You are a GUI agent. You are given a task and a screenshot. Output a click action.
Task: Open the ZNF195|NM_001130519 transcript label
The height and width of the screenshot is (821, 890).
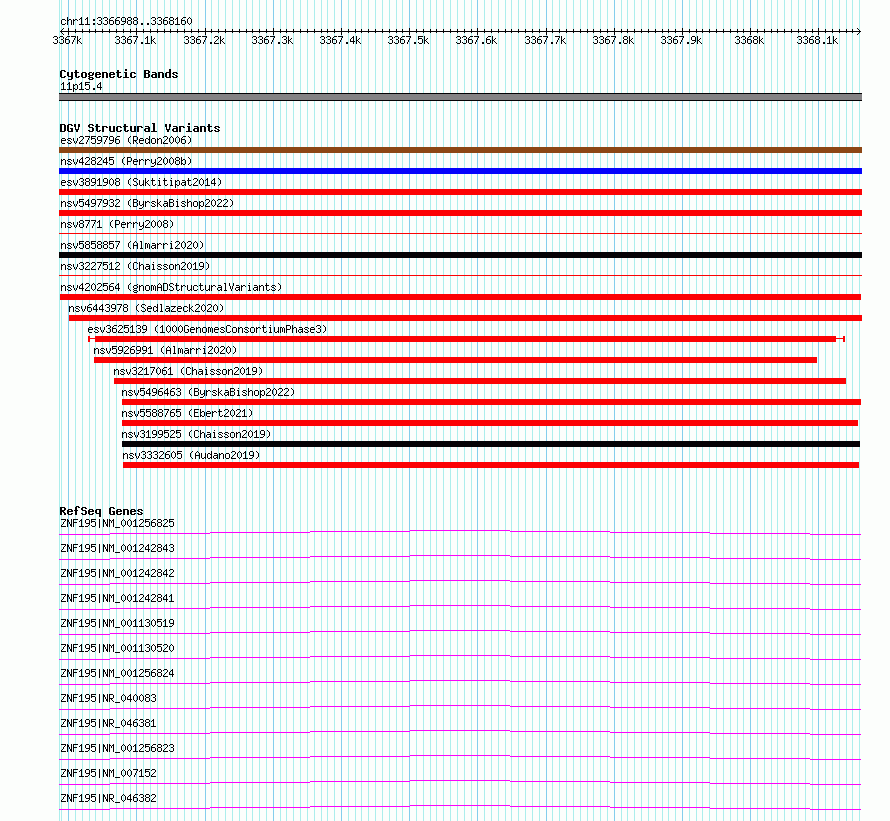[117, 623]
